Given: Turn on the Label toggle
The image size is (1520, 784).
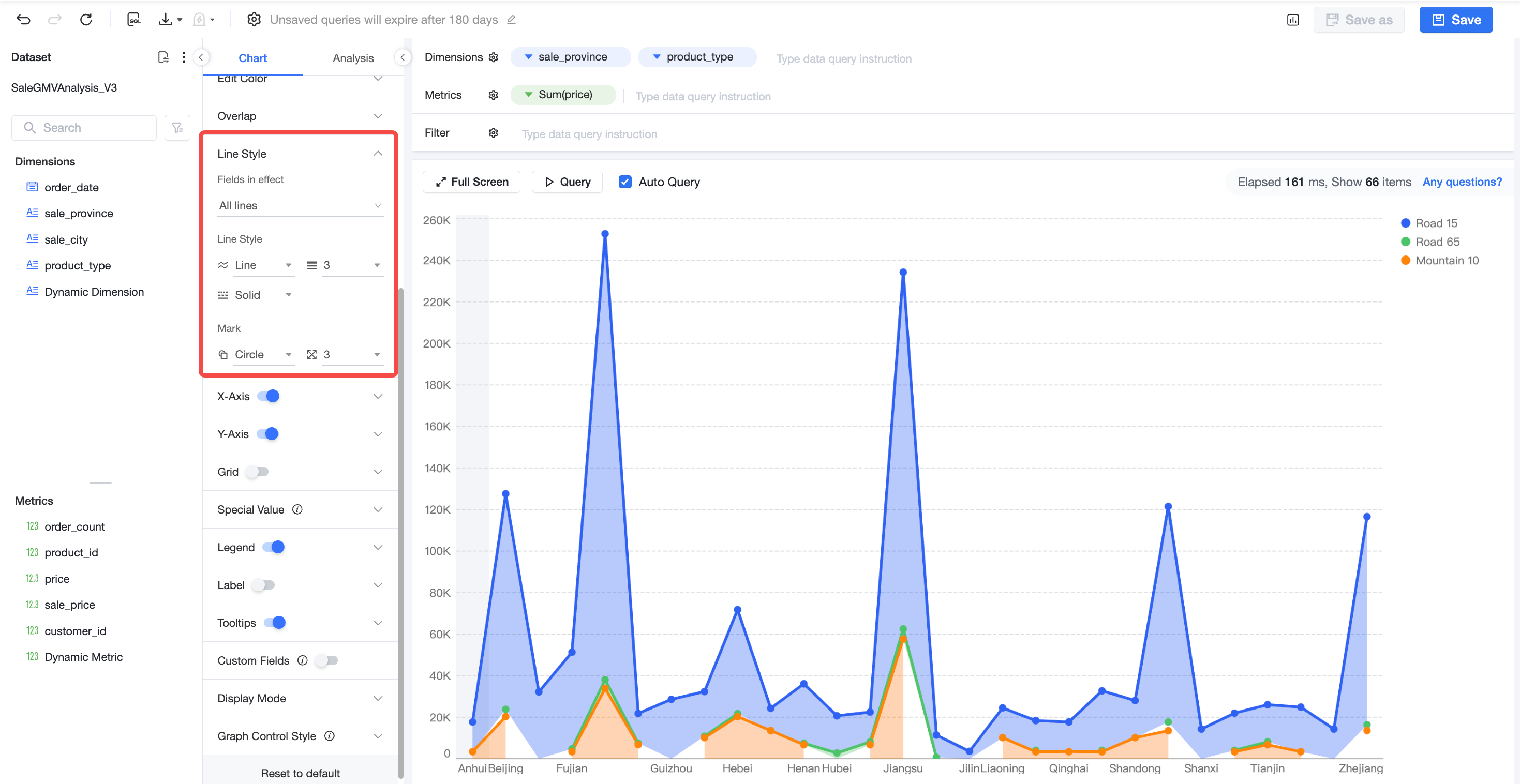Looking at the screenshot, I should pyautogui.click(x=263, y=584).
